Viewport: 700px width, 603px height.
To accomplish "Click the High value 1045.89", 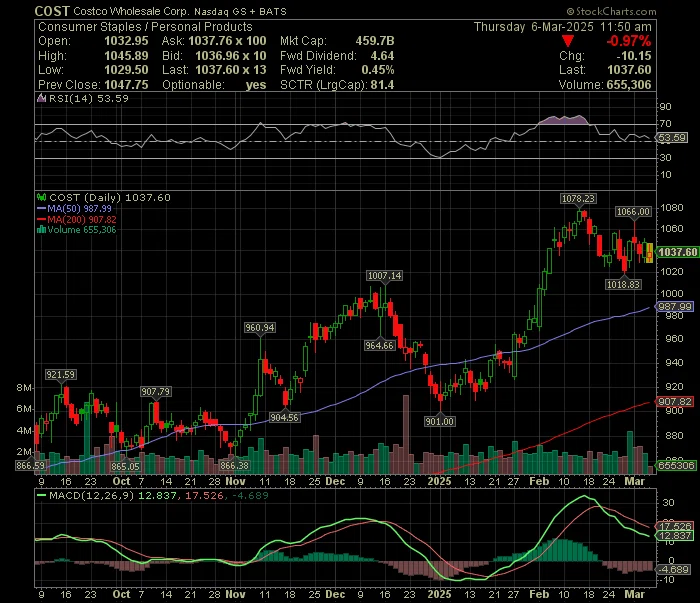I will 126,56.
